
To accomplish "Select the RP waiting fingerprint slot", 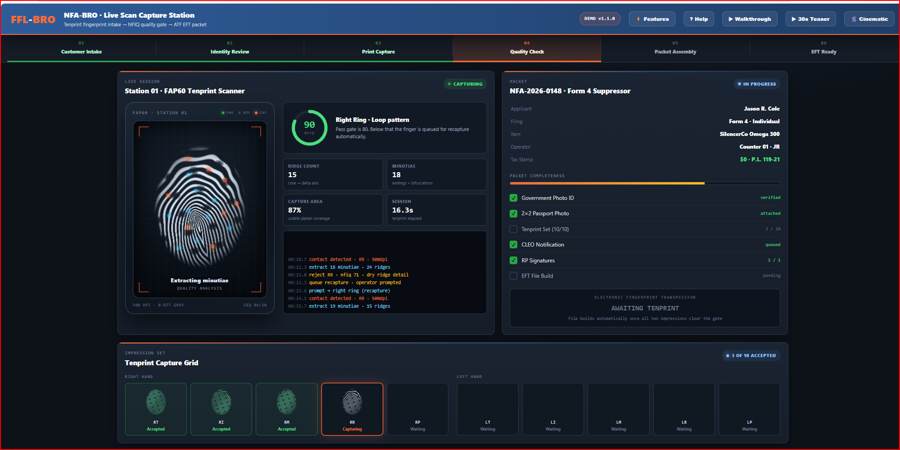I will [x=418, y=409].
